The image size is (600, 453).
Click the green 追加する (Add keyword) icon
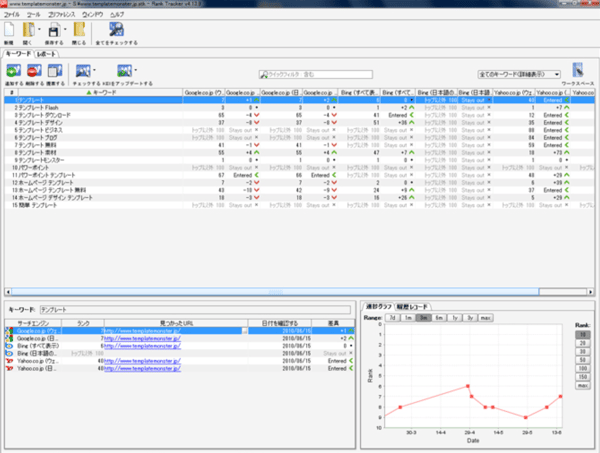pyautogui.click(x=12, y=72)
